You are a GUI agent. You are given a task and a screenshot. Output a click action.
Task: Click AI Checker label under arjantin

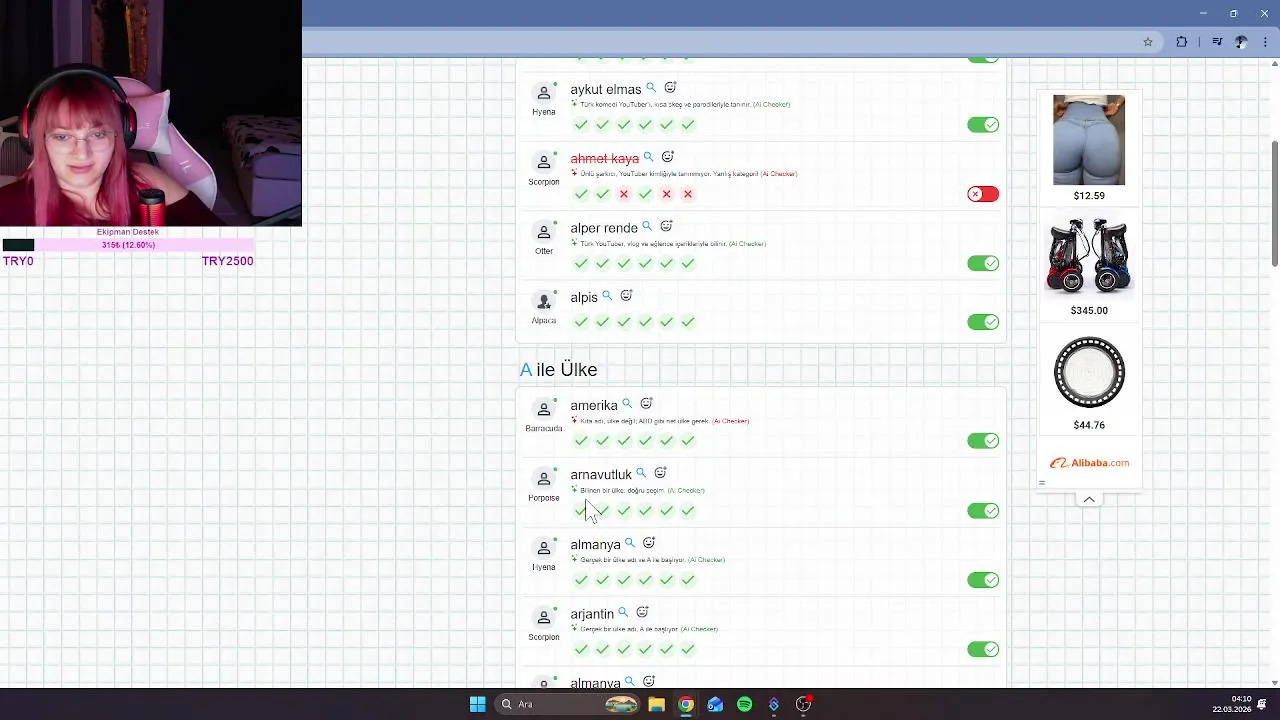point(699,629)
